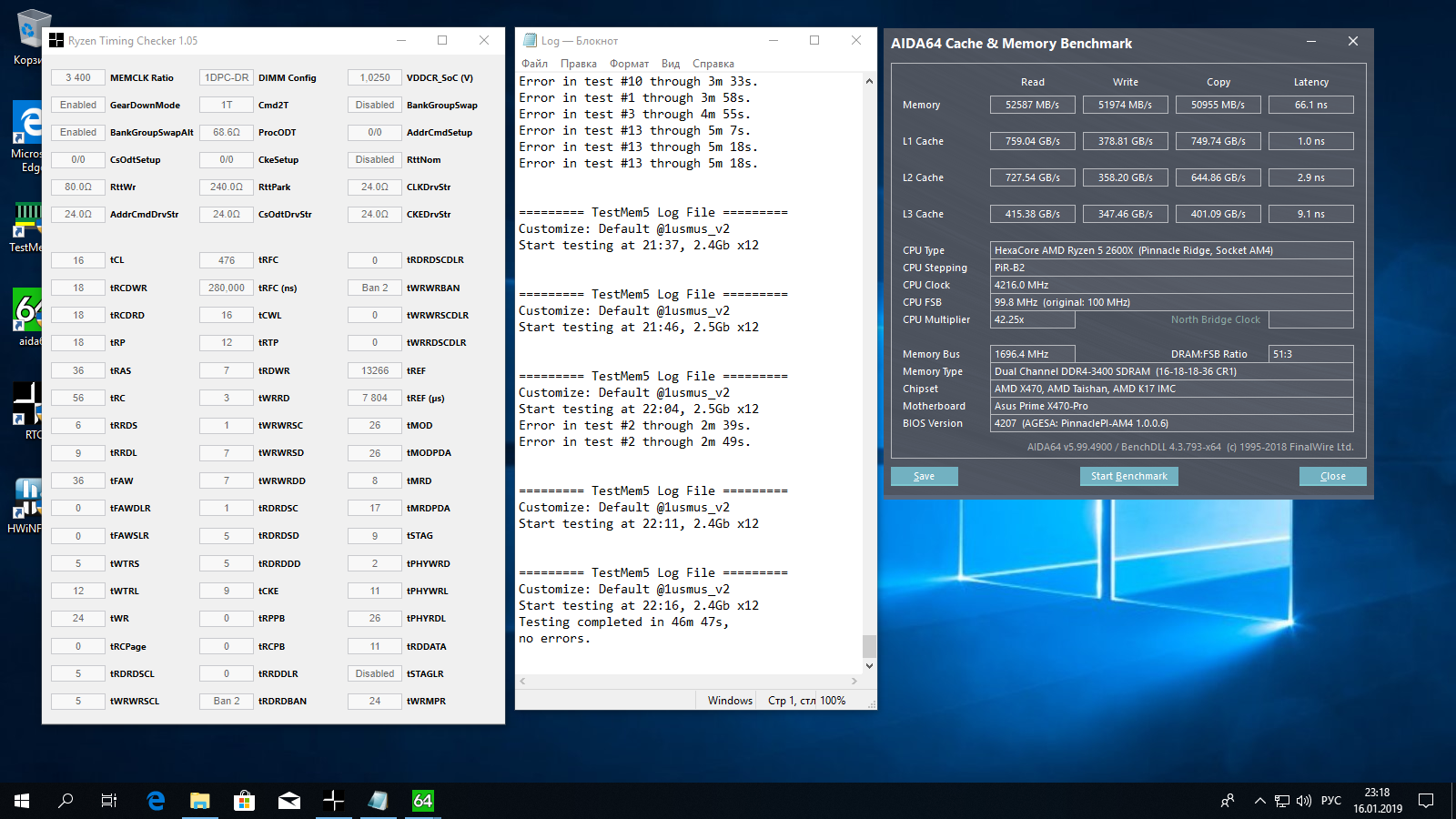Screen dimensions: 1456x819
Task: Open taskbar search magnifier
Action: pyautogui.click(x=66, y=801)
